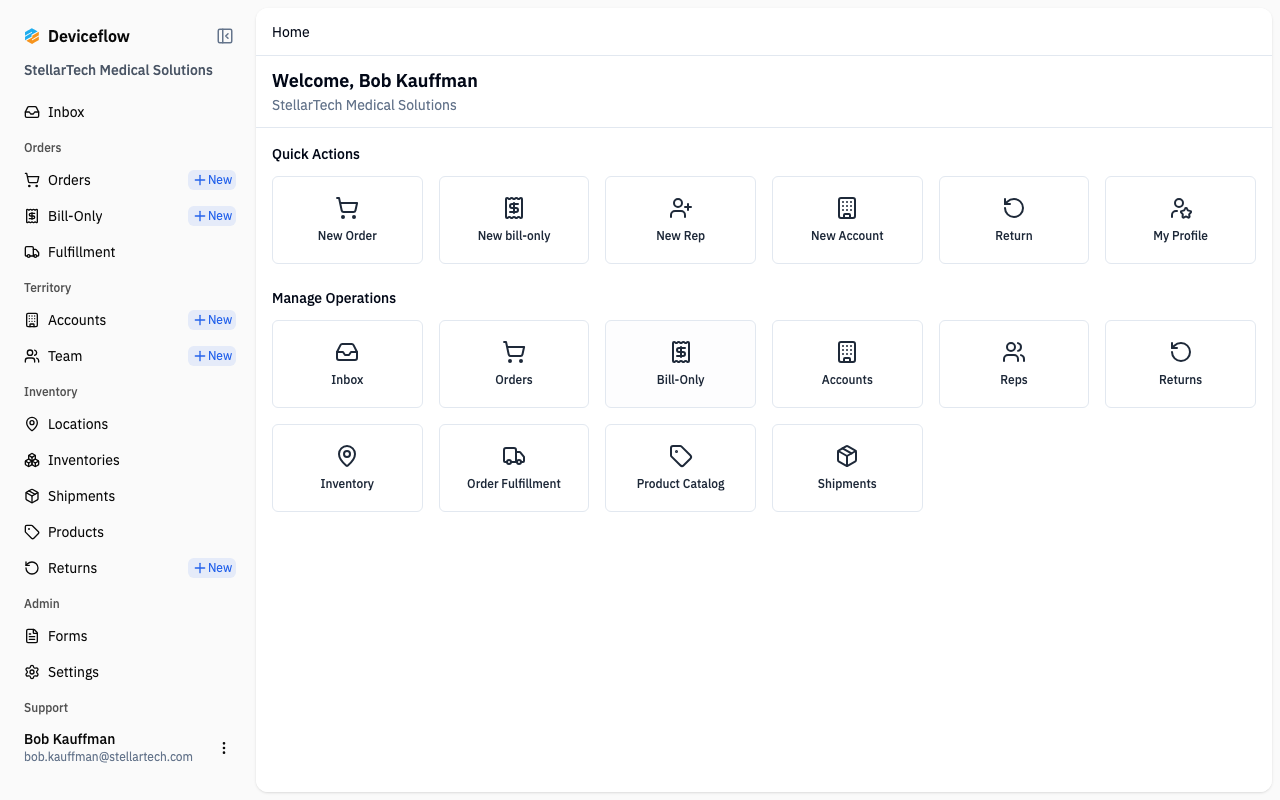This screenshot has width=1280, height=800.
Task: Click the Home breadcrumb
Action: 291,32
